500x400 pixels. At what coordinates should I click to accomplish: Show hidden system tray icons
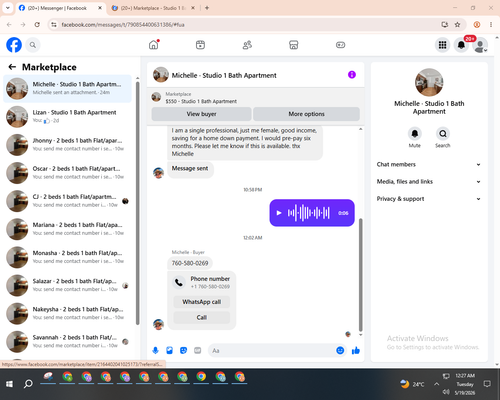[436, 384]
